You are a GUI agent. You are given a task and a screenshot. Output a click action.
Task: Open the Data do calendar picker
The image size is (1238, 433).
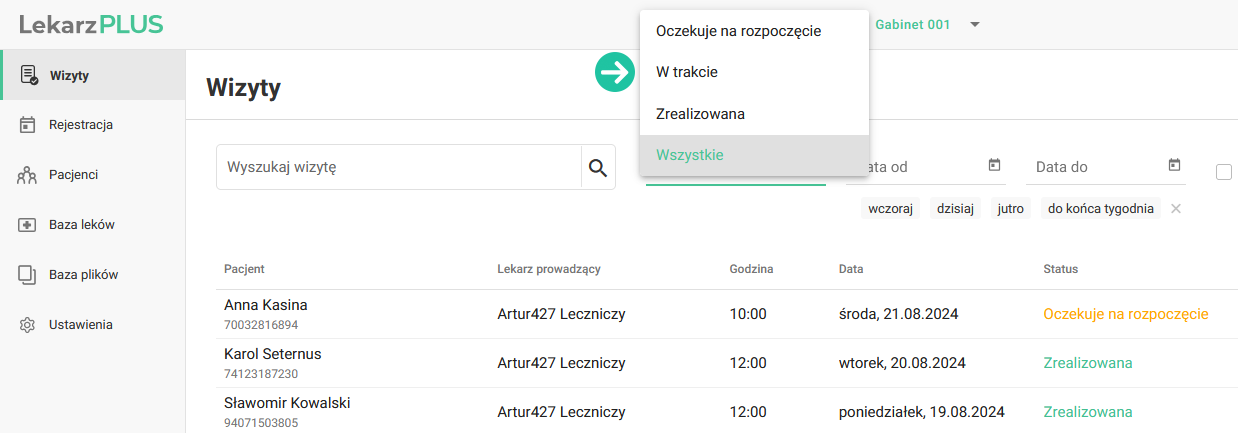(1174, 165)
